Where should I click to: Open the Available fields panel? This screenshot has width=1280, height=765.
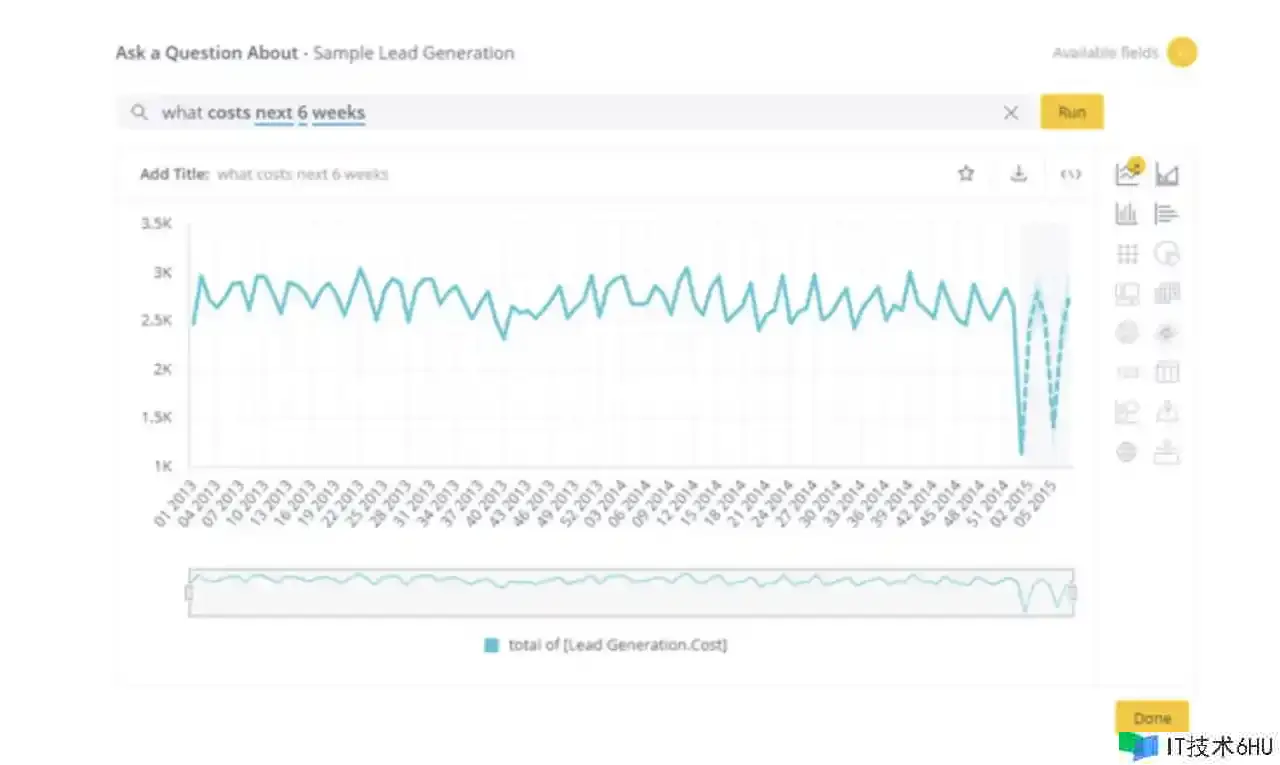[1181, 52]
